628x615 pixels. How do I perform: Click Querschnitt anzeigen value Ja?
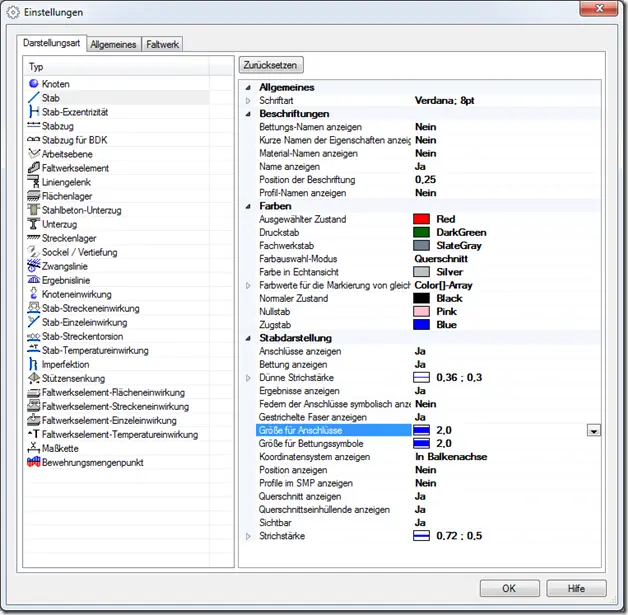point(420,496)
